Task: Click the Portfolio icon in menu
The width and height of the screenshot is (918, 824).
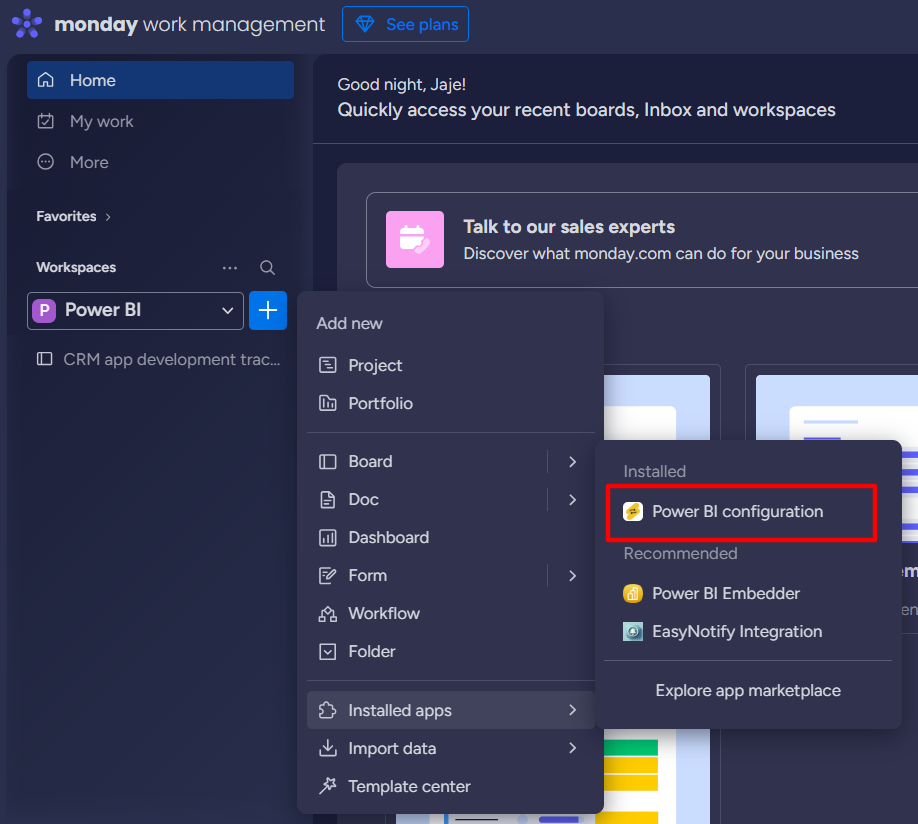Action: [x=328, y=403]
